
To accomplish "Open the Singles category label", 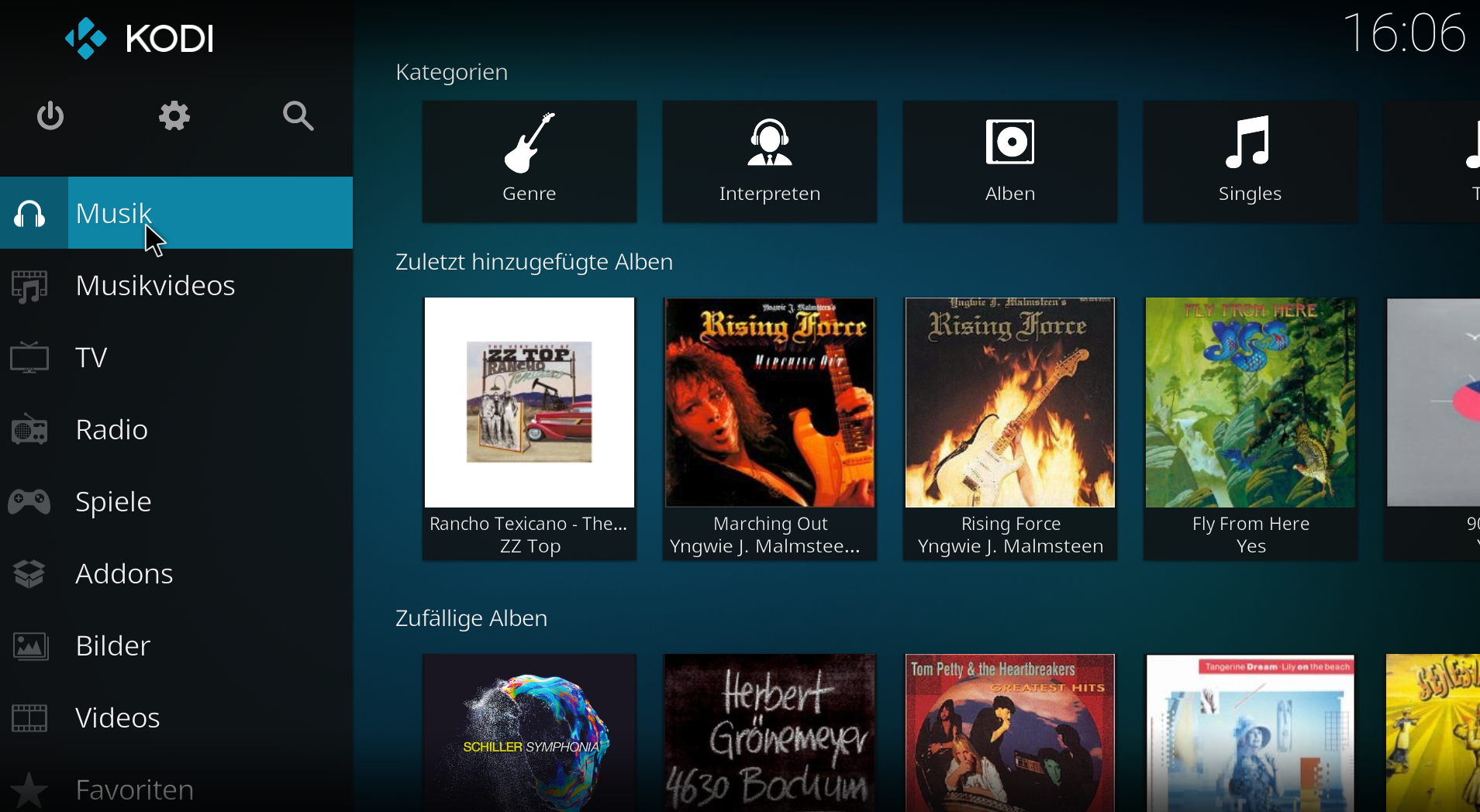I will 1250,194.
